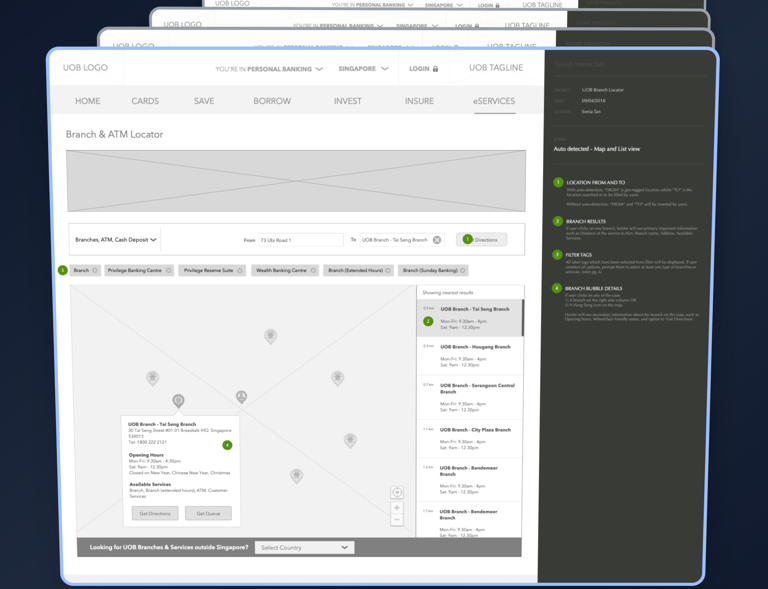Click Get Directions in the branch popup

coord(155,514)
